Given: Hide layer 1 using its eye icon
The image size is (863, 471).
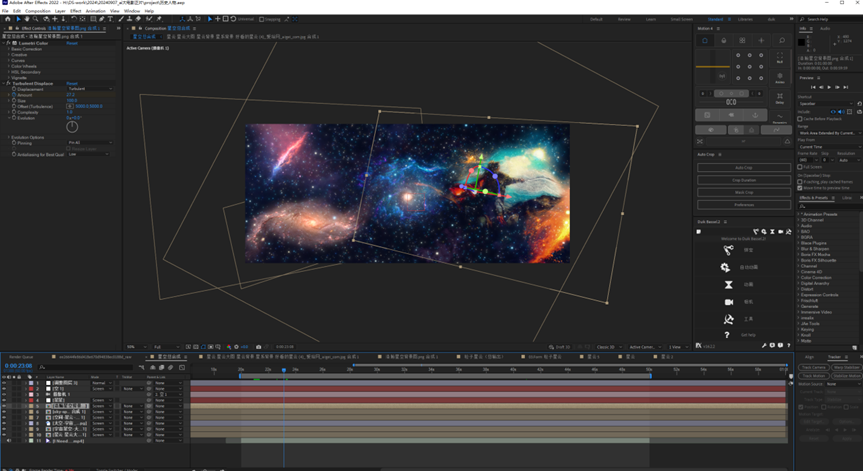Looking at the screenshot, I should [4, 382].
